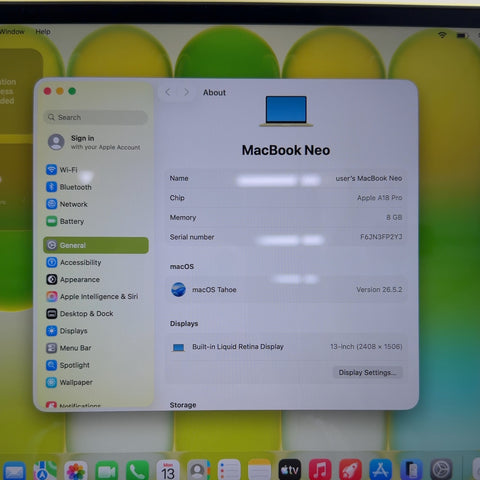
Task: Go back with the left chevron
Action: pyautogui.click(x=168, y=92)
